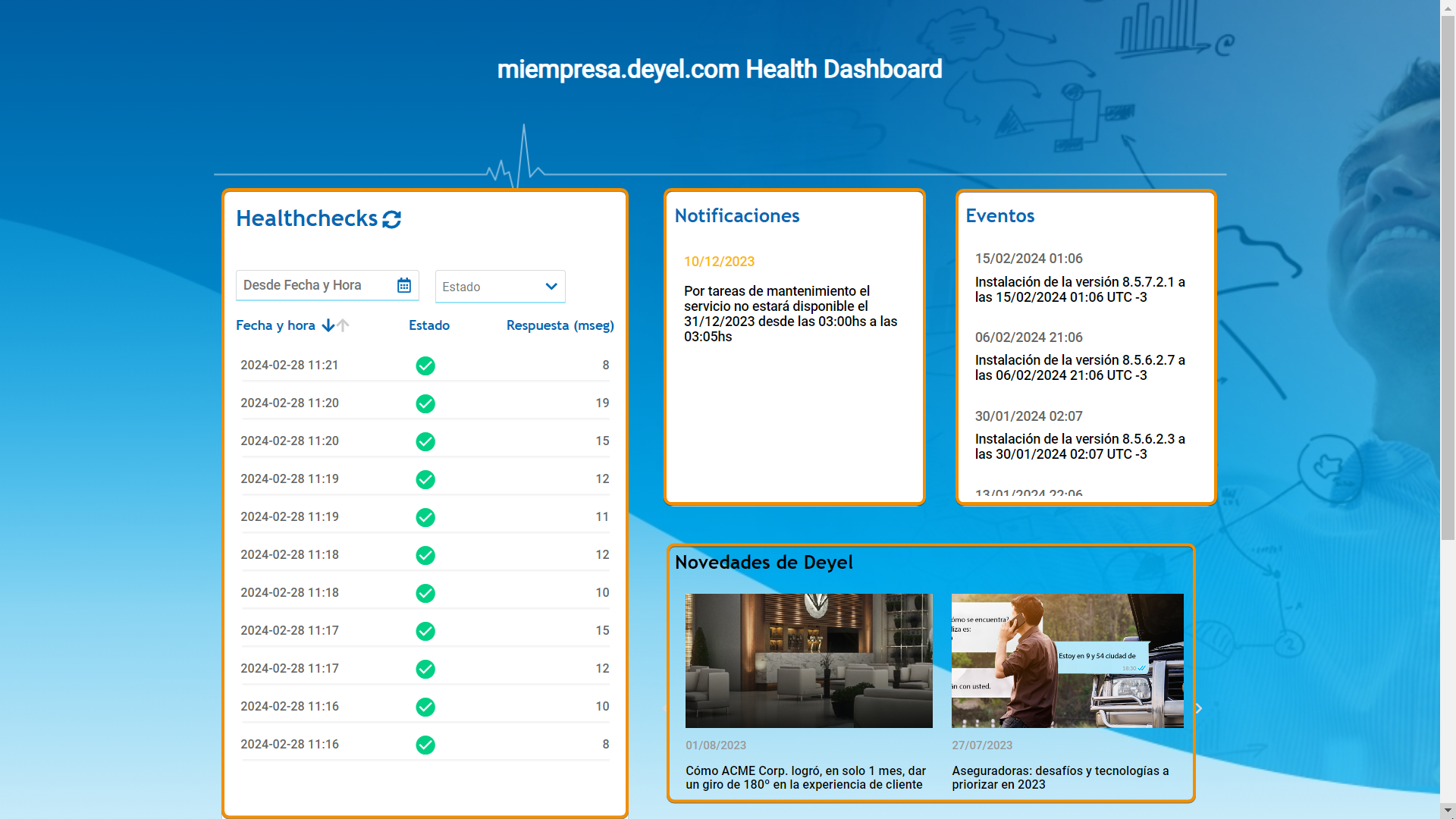Refresh the Healthchecks list
The height and width of the screenshot is (819, 1456).
[x=391, y=219]
